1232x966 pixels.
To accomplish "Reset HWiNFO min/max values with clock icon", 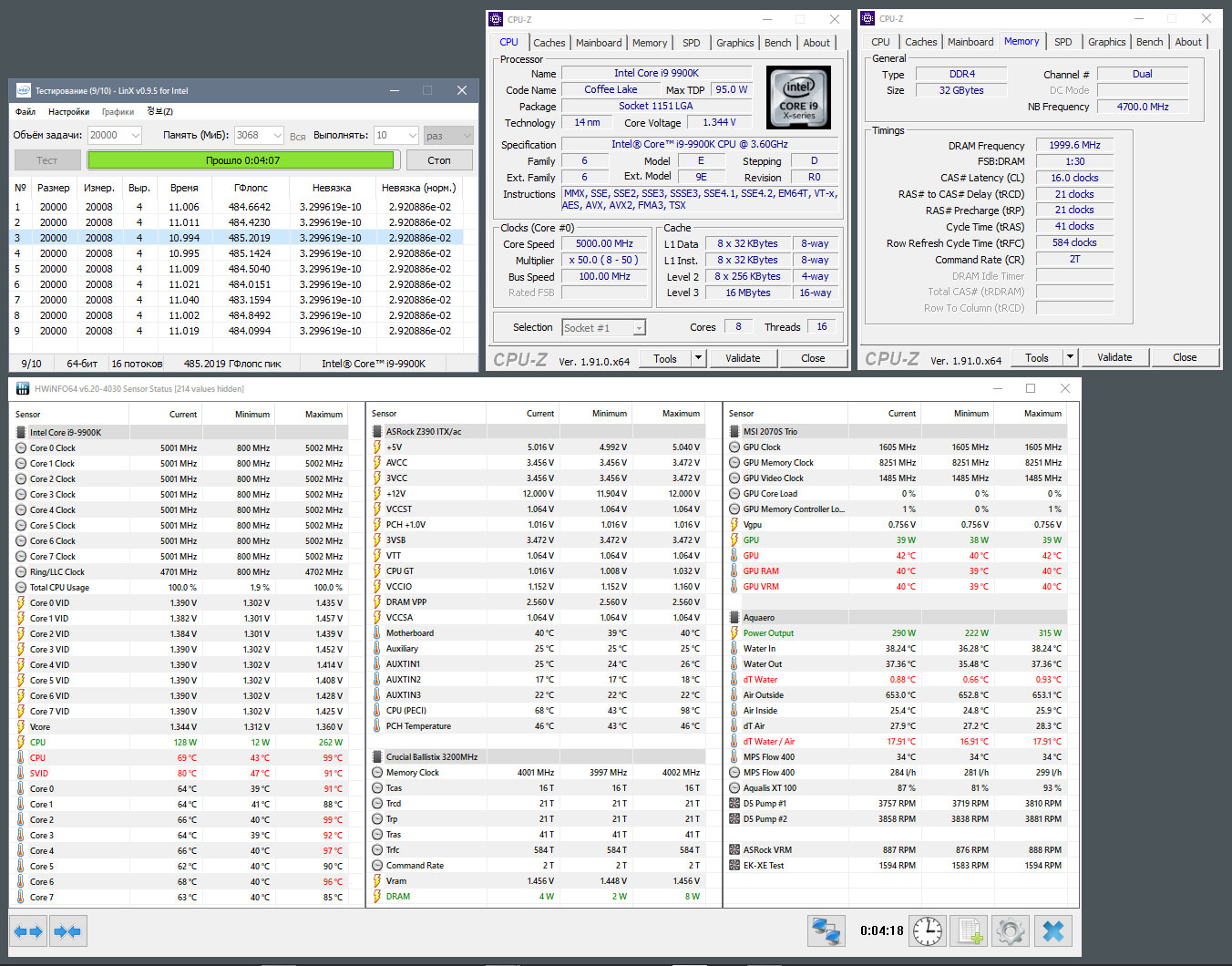I will 928,931.
